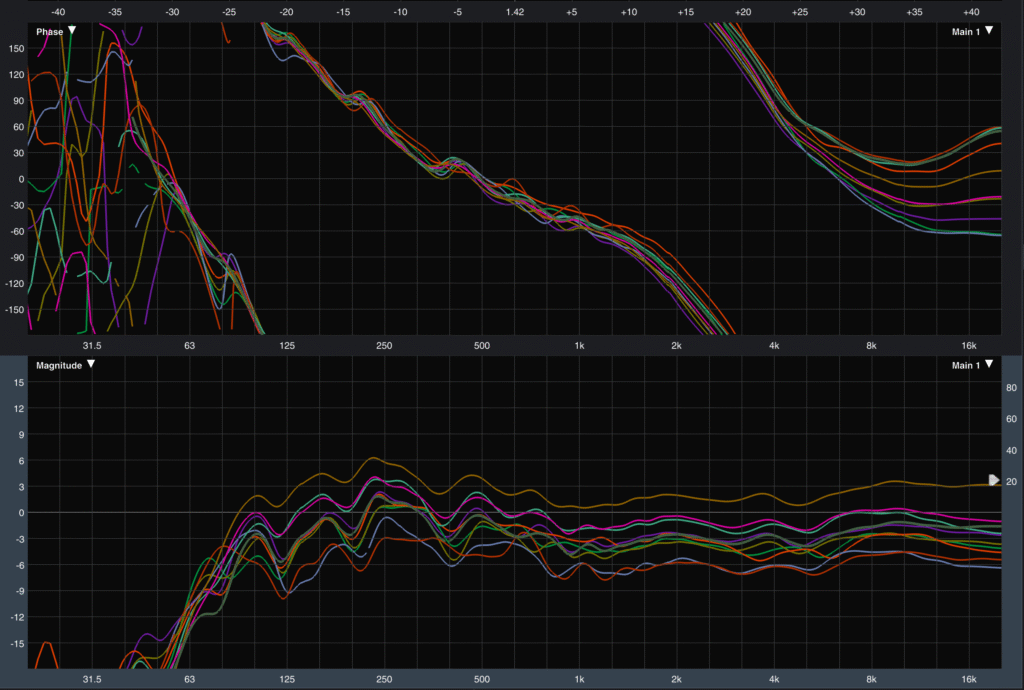The image size is (1024, 690).
Task: Click the 1k frequency label below Phase plot
Action: 579,346
